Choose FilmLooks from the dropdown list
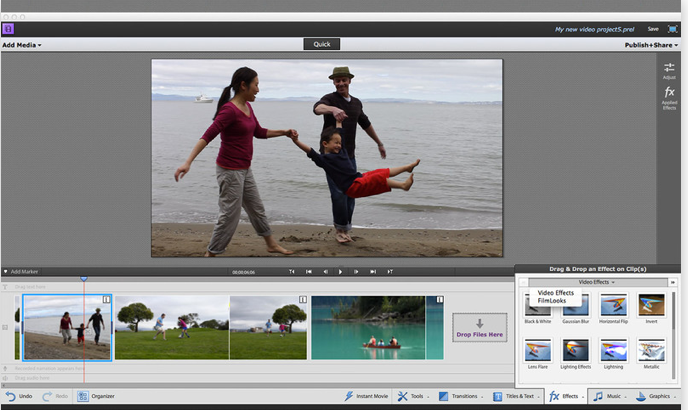Viewport: 688px width, 410px height. point(552,301)
